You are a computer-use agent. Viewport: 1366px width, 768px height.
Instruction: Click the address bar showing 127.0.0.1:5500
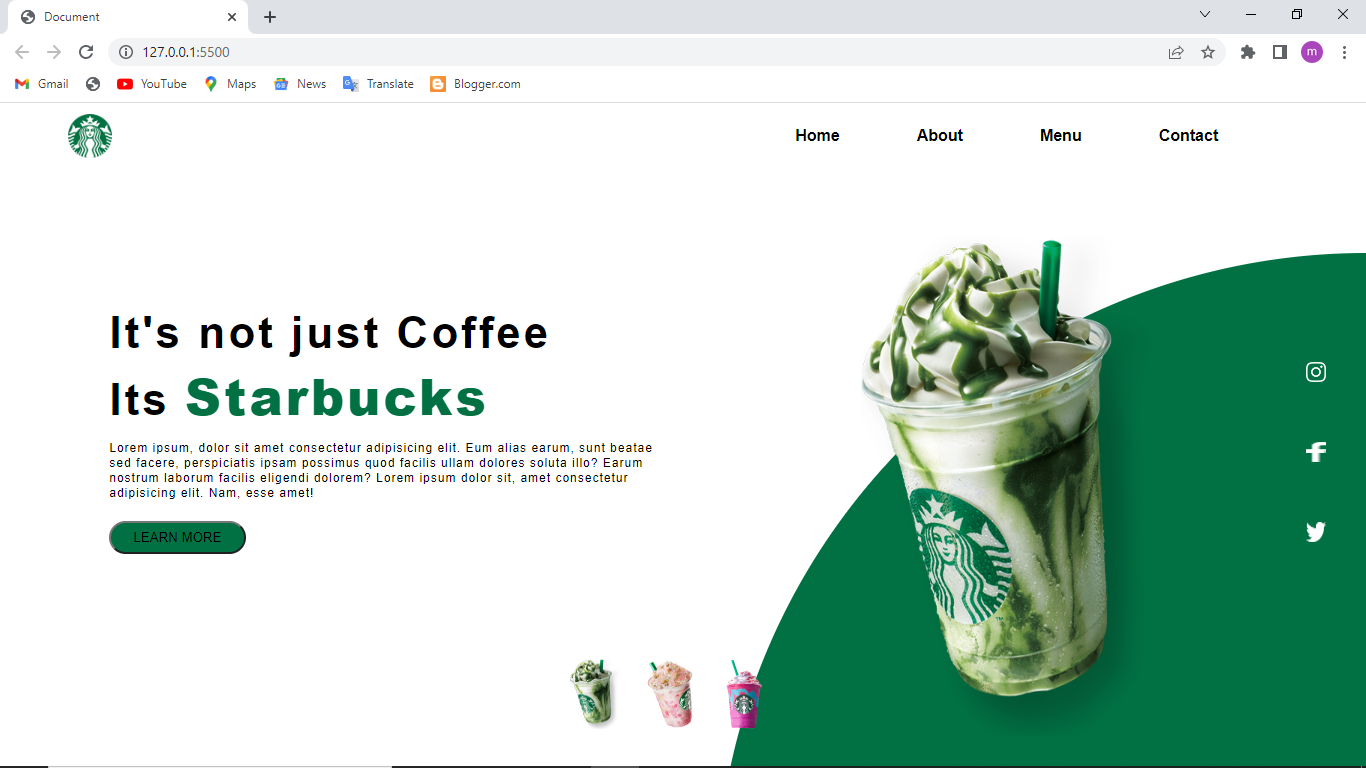point(640,52)
